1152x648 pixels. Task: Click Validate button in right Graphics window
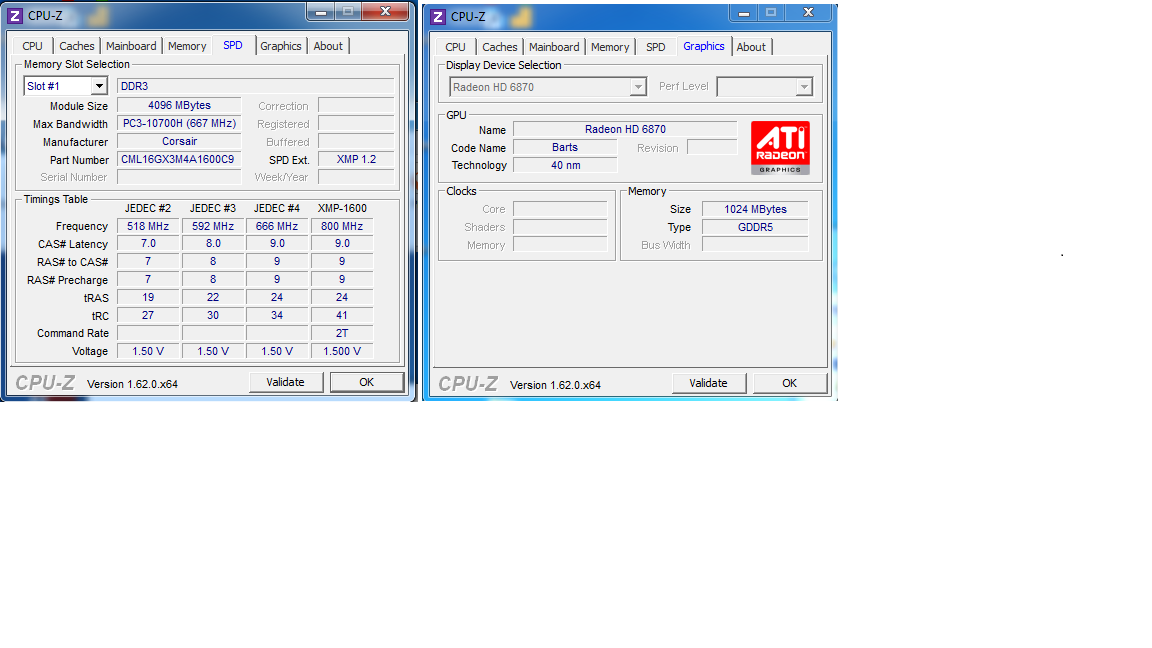click(708, 383)
